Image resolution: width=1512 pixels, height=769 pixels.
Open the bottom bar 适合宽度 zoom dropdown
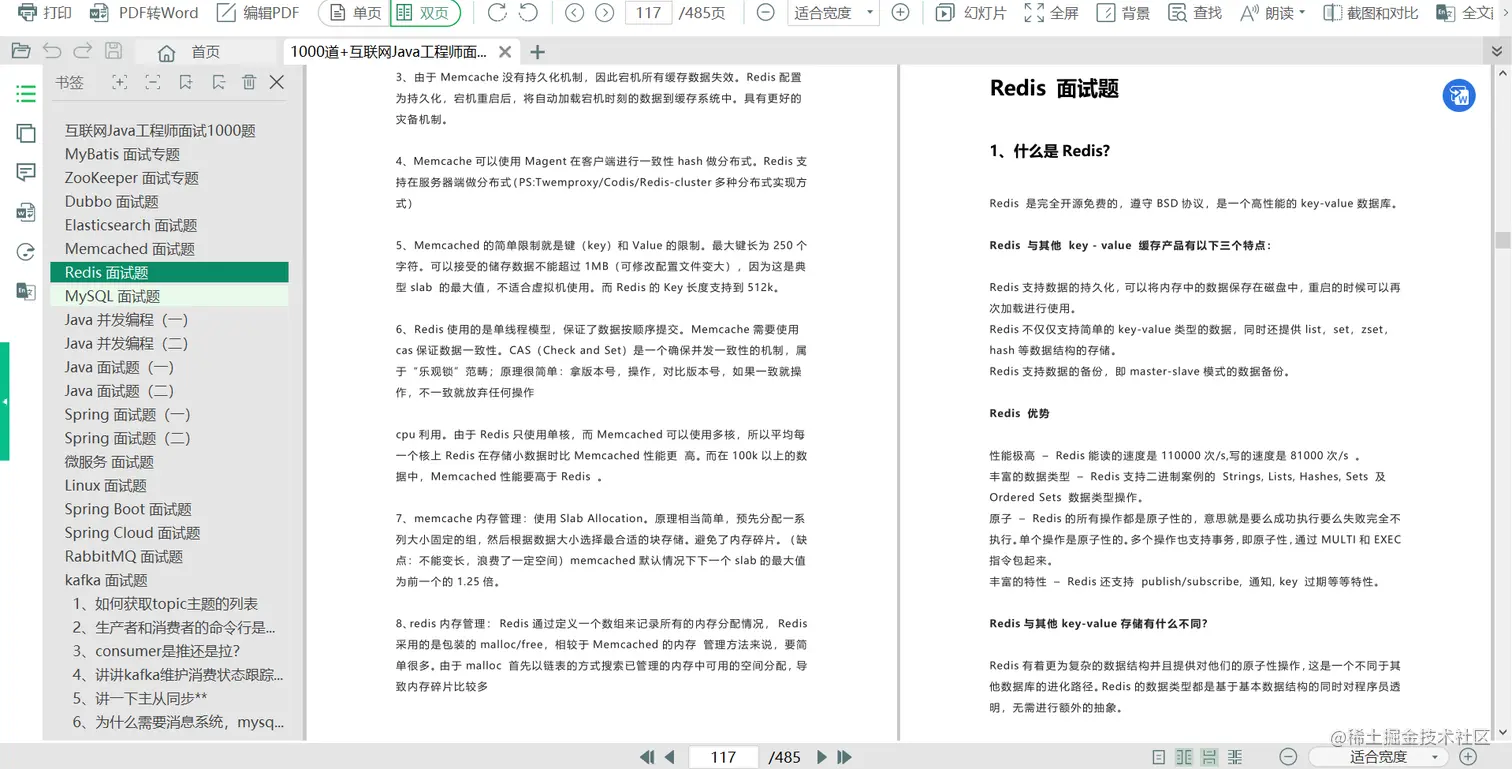[x=1378, y=757]
